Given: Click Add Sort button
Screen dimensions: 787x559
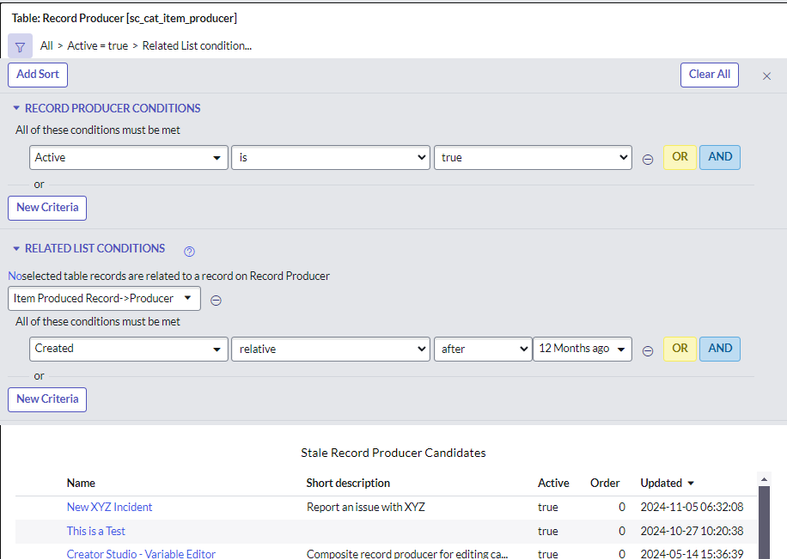Looking at the screenshot, I should tap(38, 75).
